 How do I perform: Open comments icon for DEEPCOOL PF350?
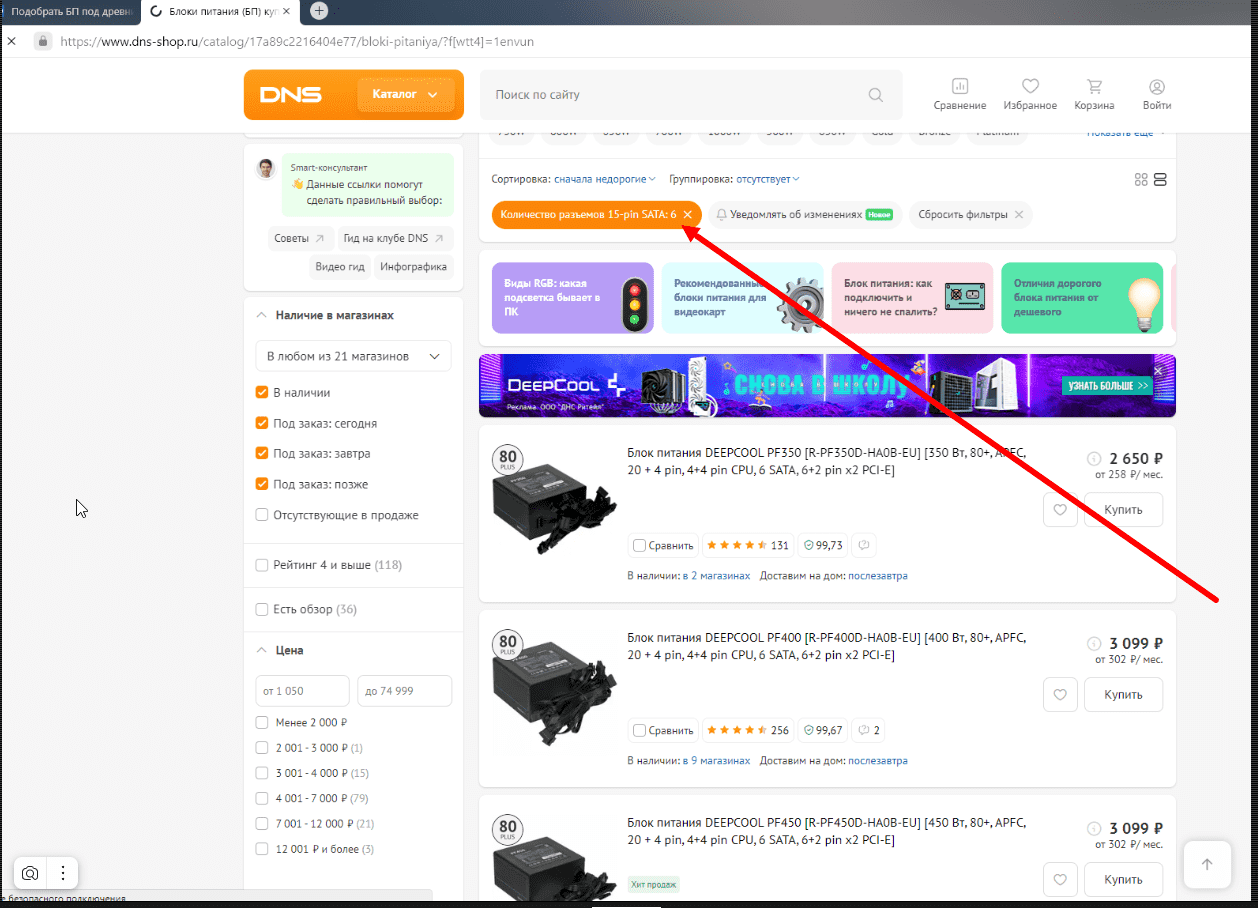coord(864,545)
